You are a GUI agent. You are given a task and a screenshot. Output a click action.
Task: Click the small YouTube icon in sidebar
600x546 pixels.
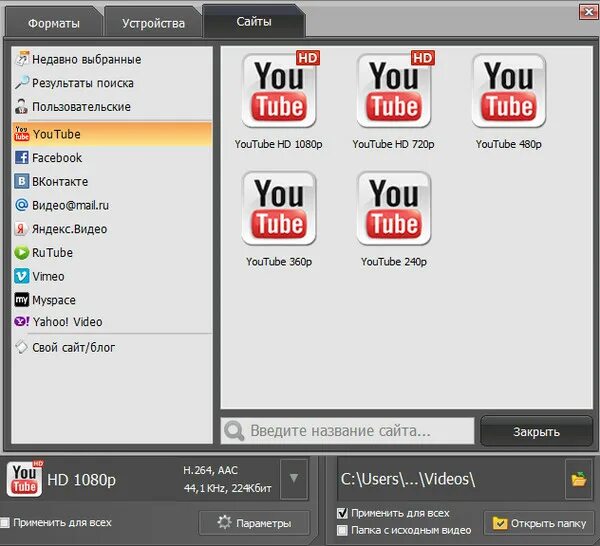tap(22, 134)
